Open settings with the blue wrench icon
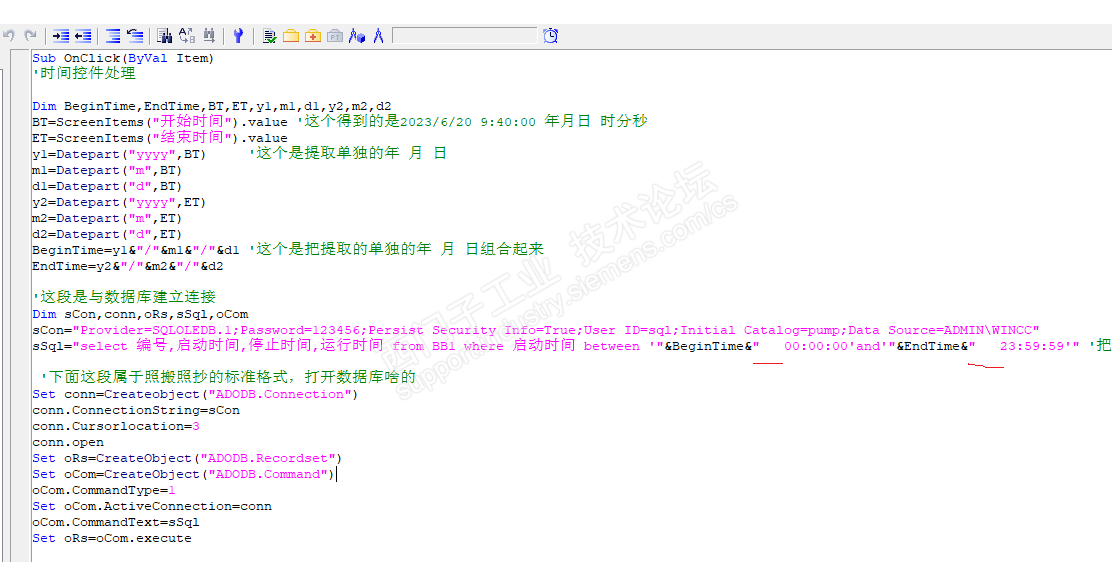Image resolution: width=1112 pixels, height=562 pixels. tap(238, 35)
